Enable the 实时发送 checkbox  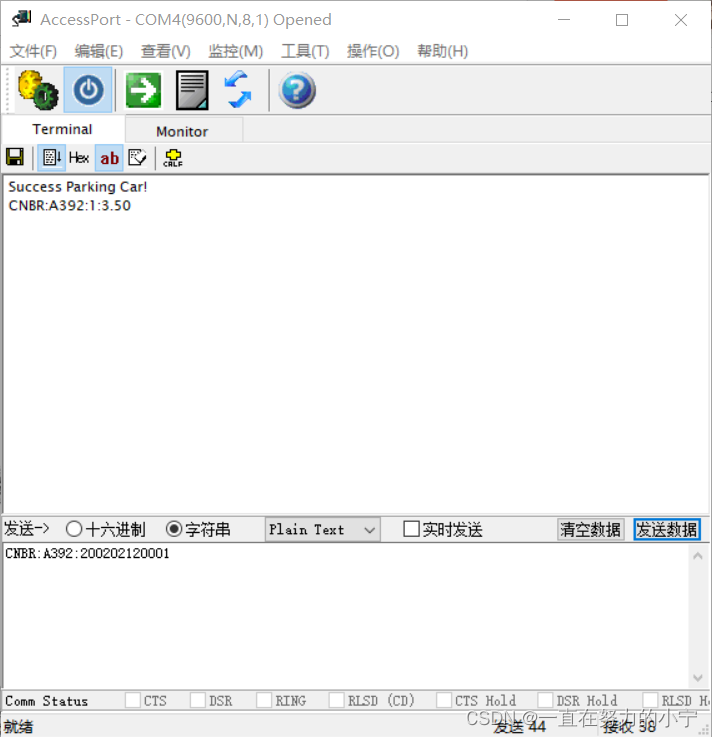point(411,529)
